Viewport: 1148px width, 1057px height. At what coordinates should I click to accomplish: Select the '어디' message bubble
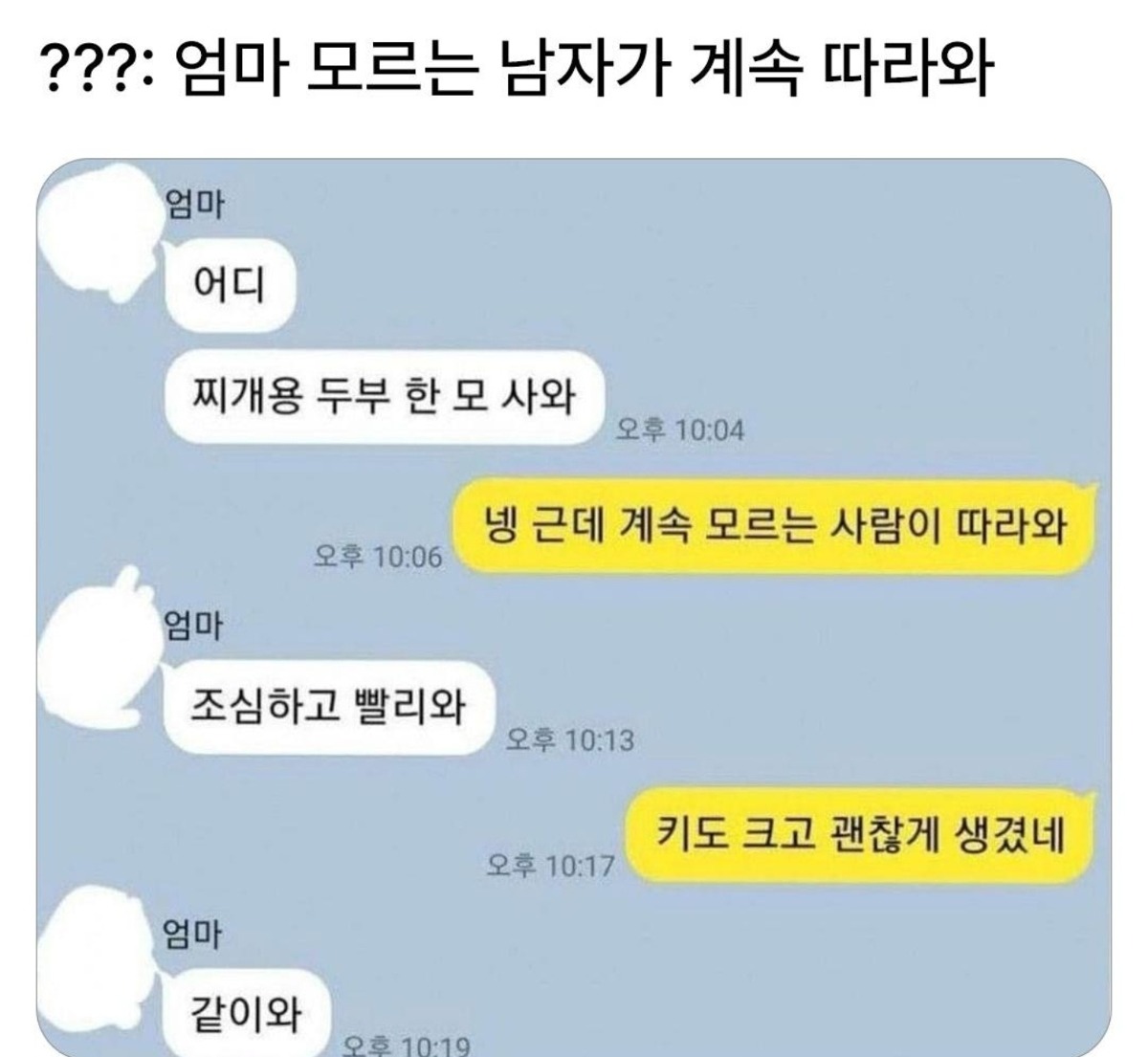[231, 284]
